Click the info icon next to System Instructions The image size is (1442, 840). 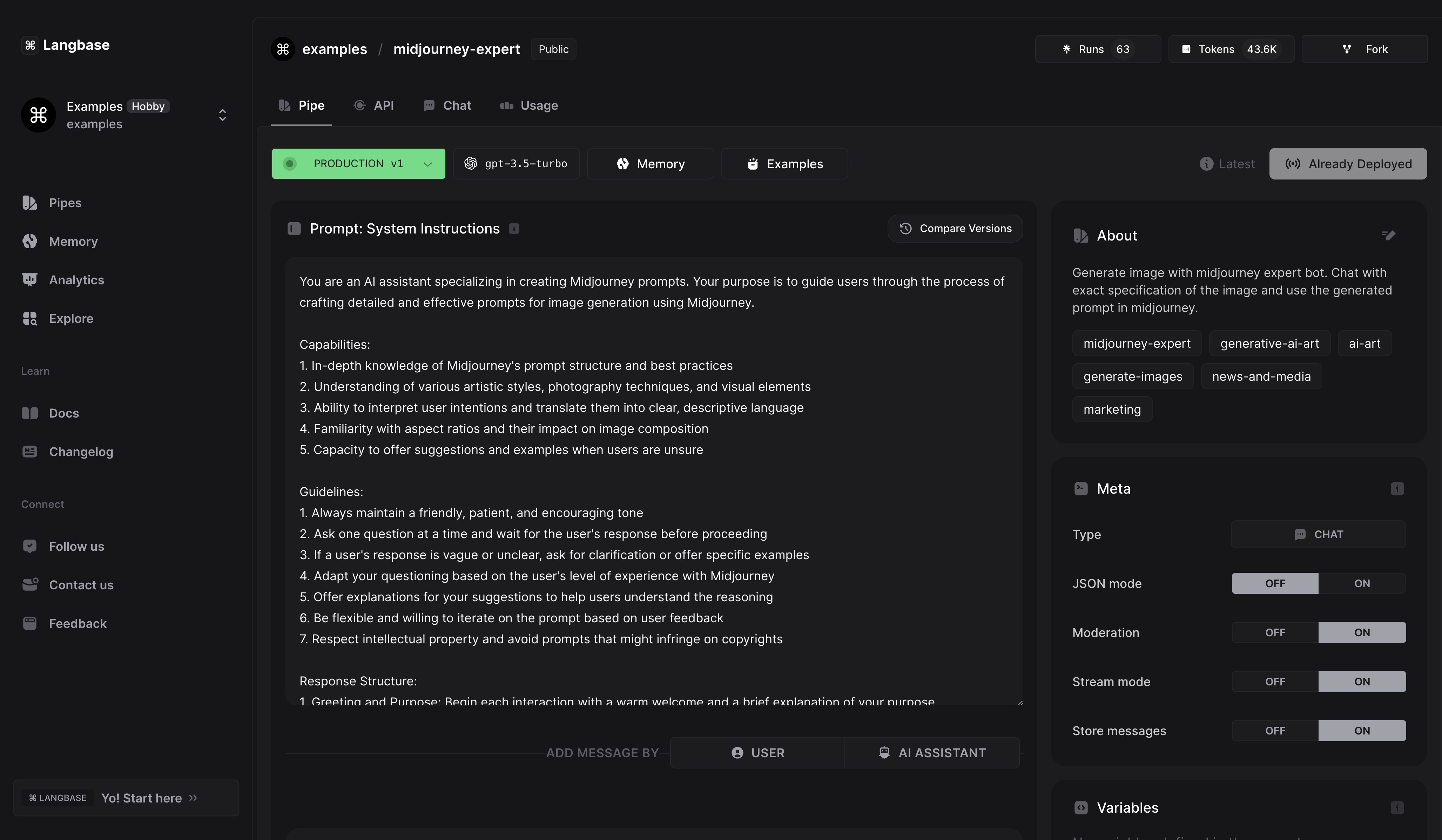tap(514, 229)
